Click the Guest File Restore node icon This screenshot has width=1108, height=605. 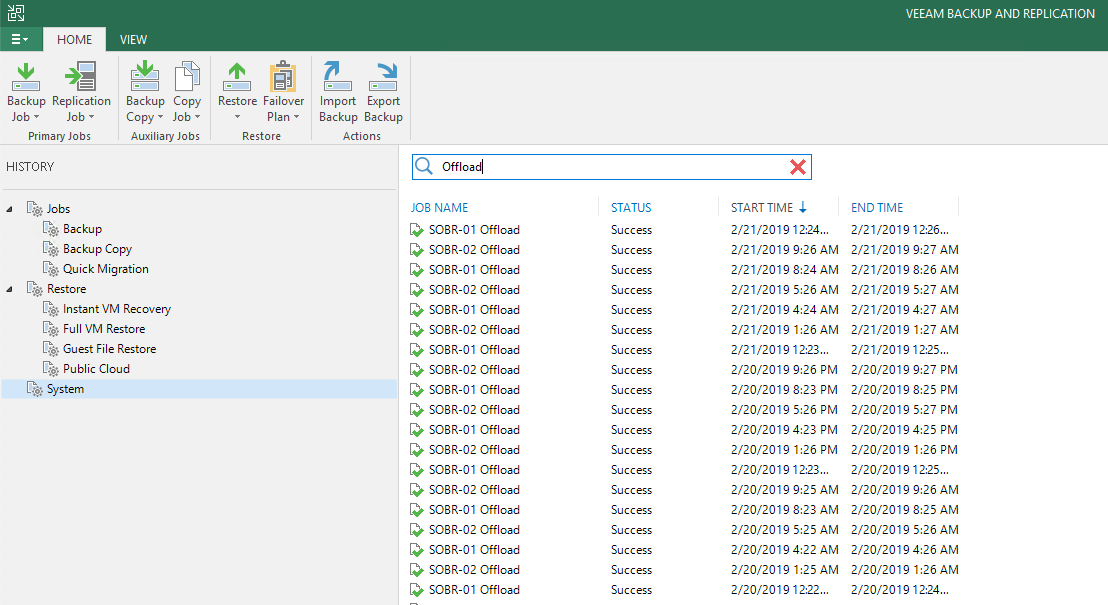click(51, 348)
